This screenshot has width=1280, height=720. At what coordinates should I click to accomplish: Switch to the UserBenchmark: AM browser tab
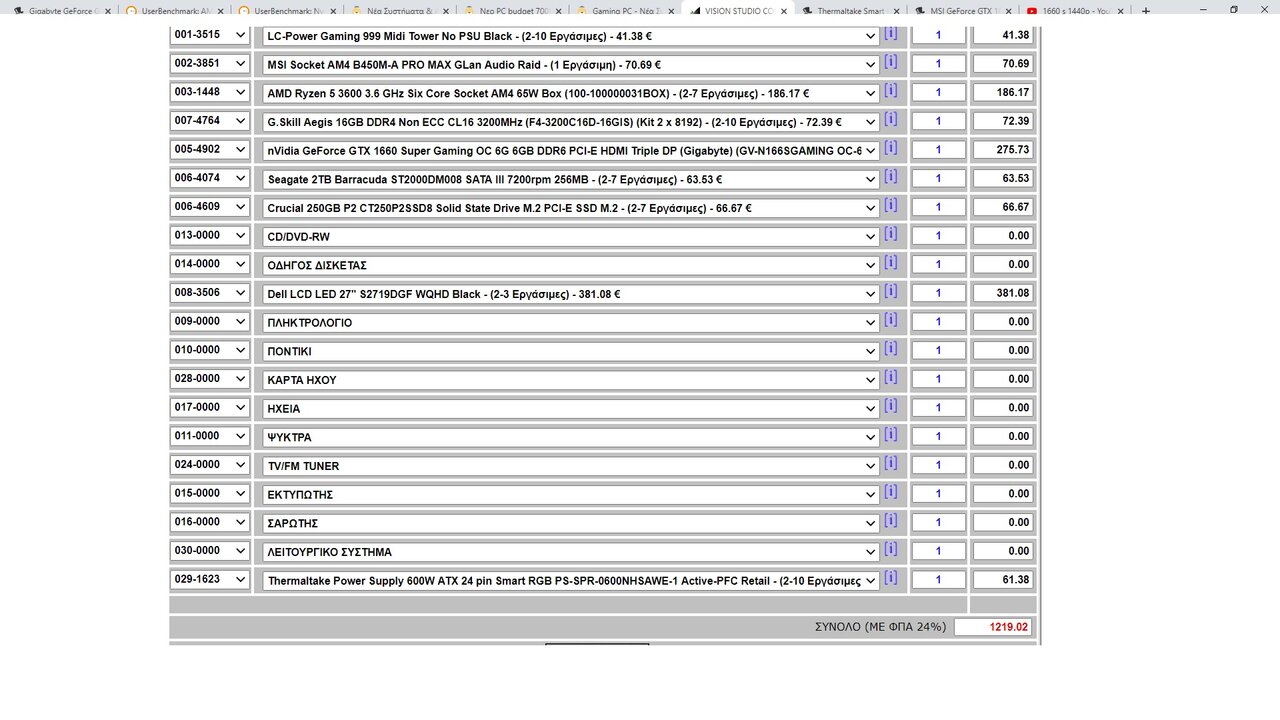173,10
